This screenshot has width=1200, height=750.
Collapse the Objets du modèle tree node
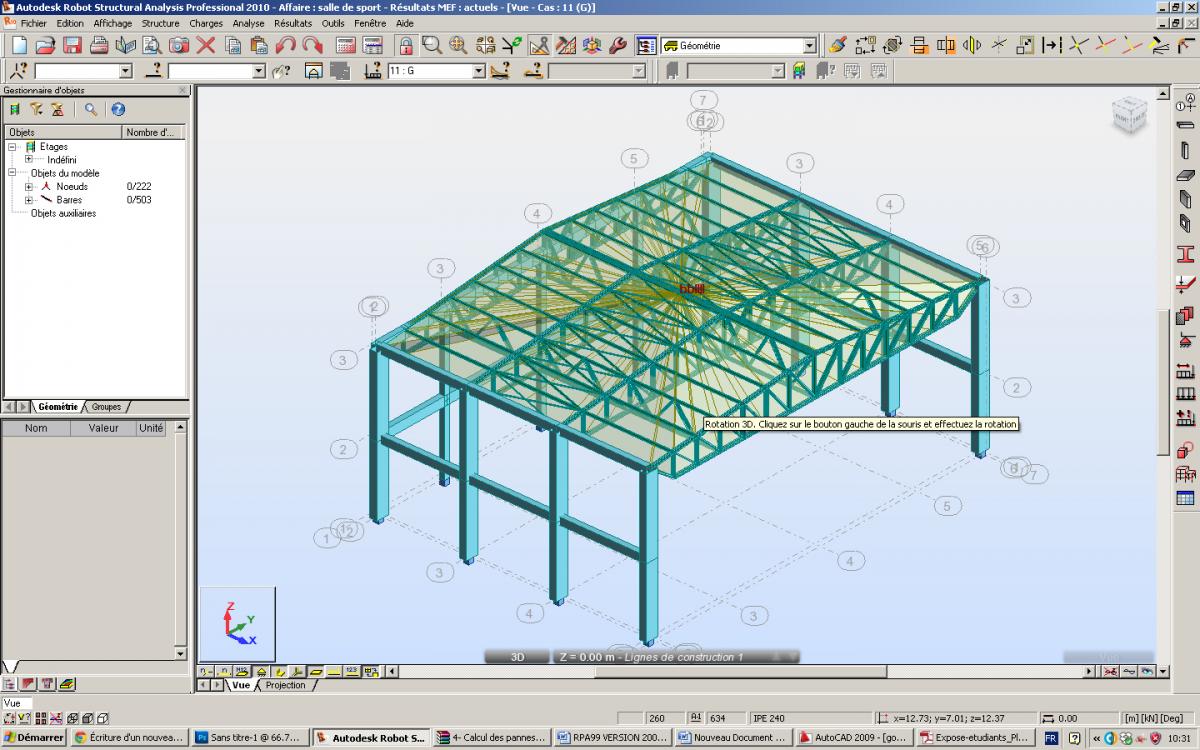coord(14,173)
